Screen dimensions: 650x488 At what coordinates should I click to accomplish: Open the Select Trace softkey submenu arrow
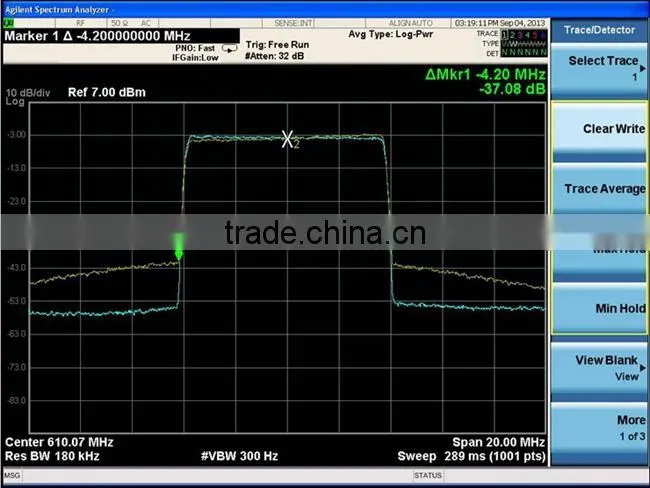[643, 68]
